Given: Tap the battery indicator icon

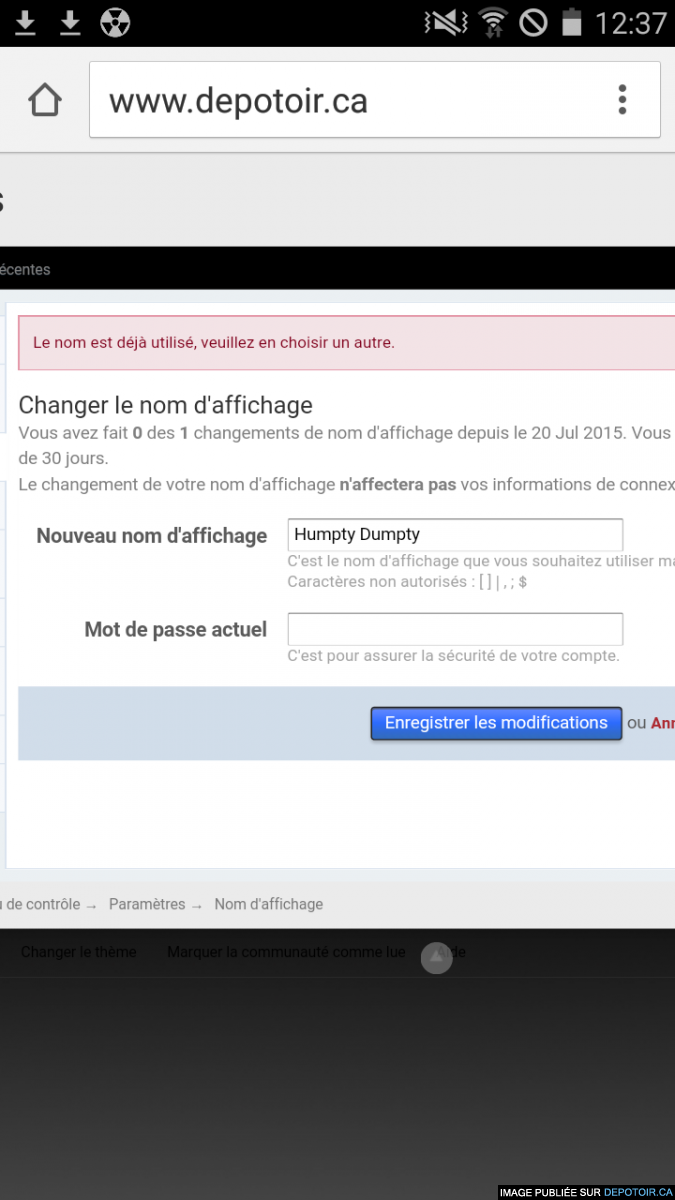Looking at the screenshot, I should (x=571, y=22).
